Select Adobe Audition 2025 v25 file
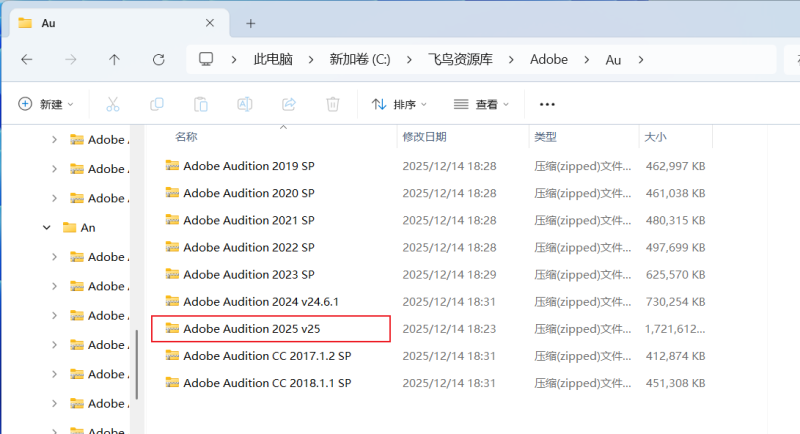Viewport: 800px width, 434px height. (x=252, y=328)
